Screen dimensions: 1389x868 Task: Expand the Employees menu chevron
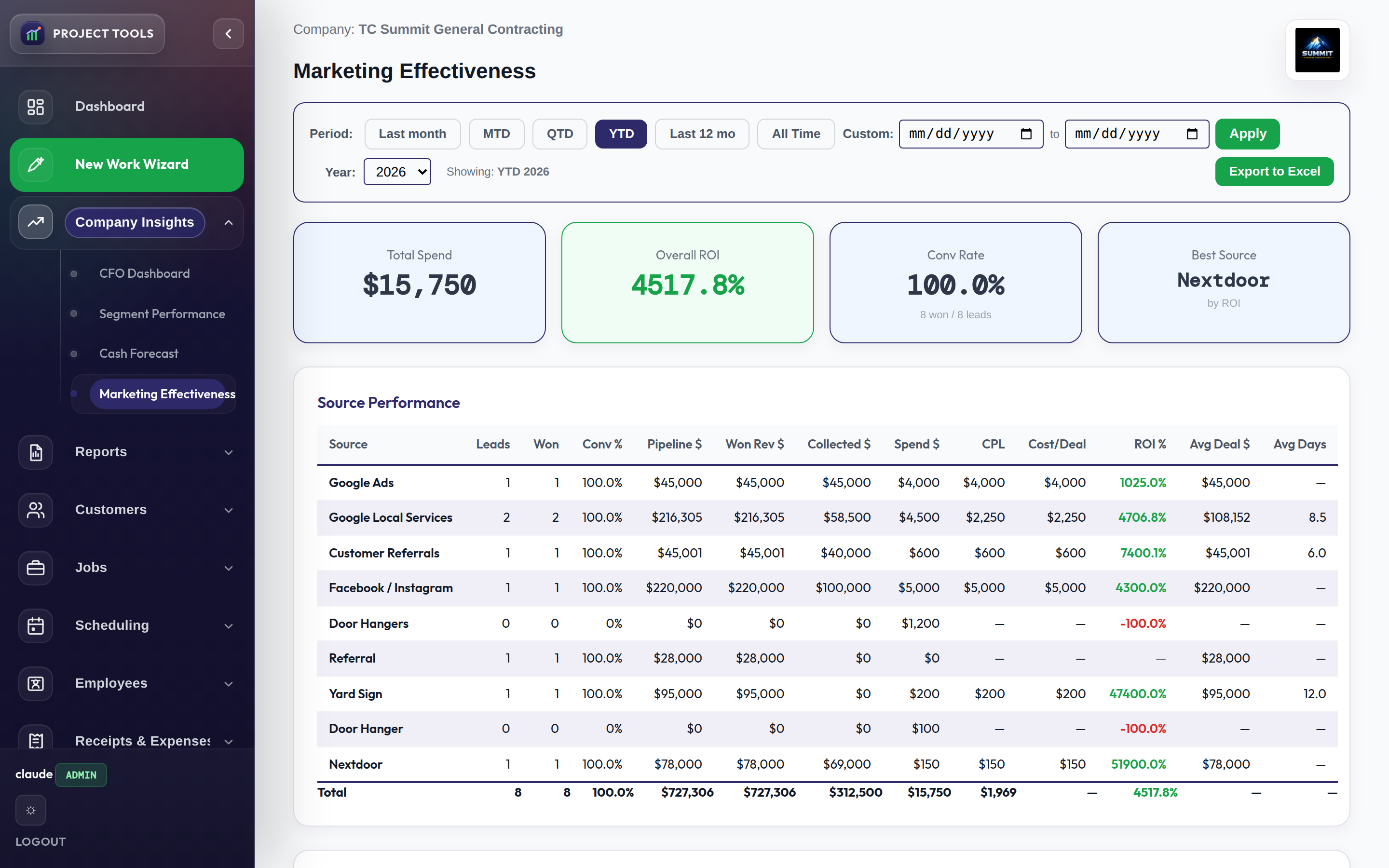(x=229, y=684)
